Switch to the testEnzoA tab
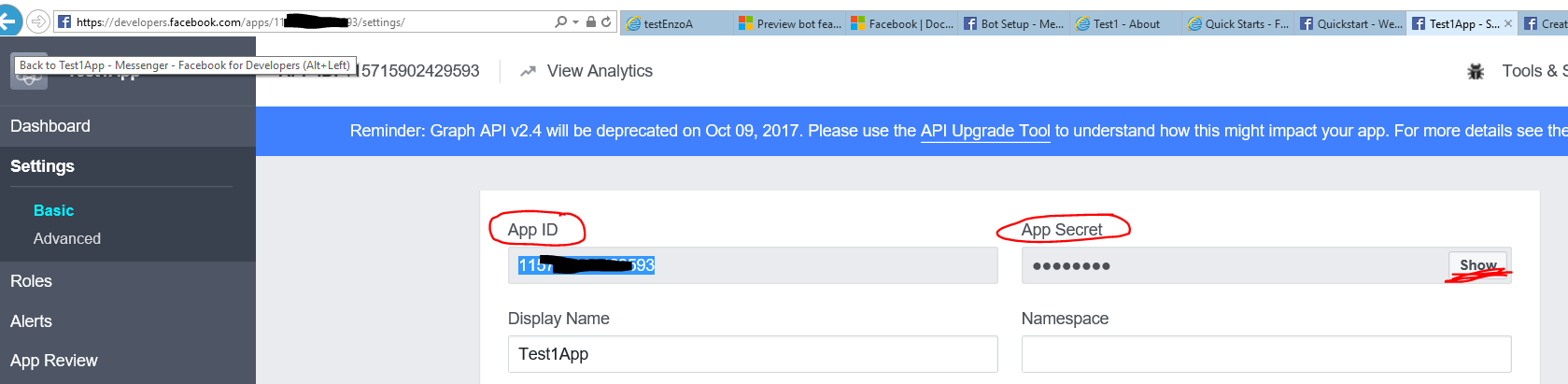The image size is (1568, 384). pos(668,23)
